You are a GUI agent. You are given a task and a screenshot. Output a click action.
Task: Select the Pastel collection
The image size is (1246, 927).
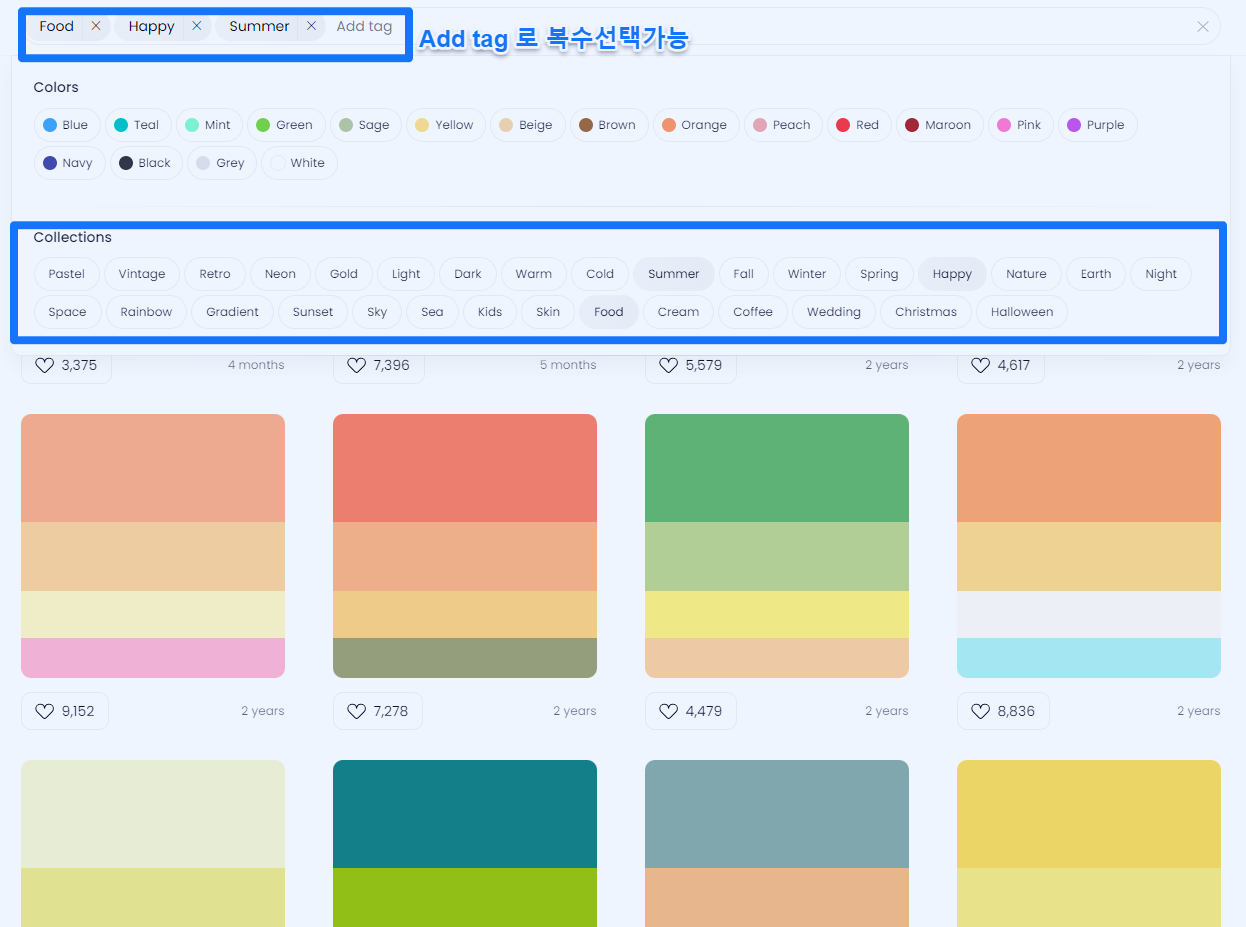pyautogui.click(x=65, y=273)
